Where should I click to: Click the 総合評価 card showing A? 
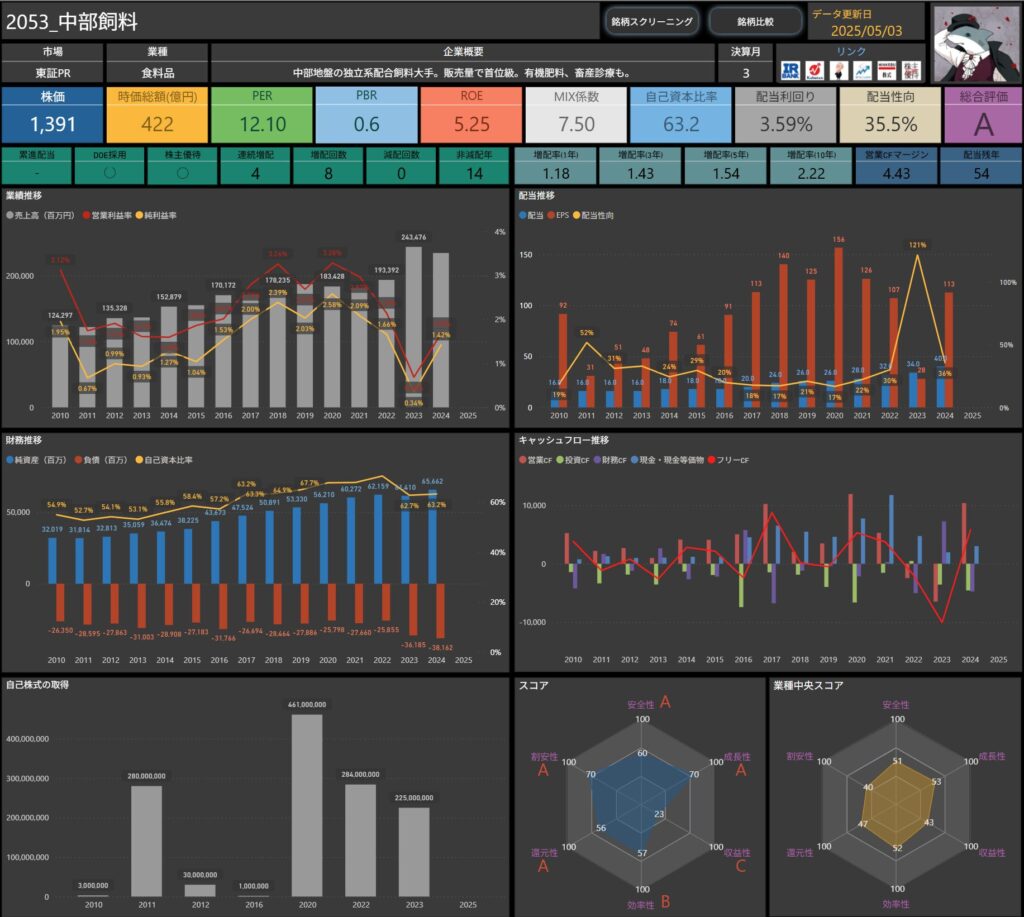tap(984, 115)
